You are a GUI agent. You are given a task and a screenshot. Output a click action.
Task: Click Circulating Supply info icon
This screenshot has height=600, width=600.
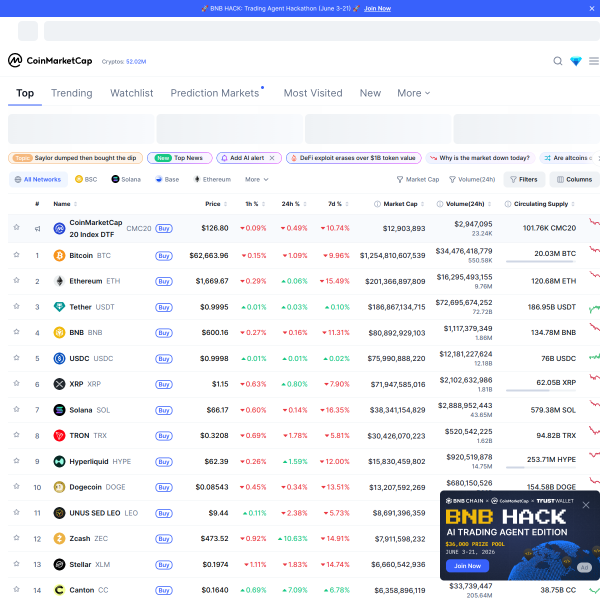coord(508,204)
